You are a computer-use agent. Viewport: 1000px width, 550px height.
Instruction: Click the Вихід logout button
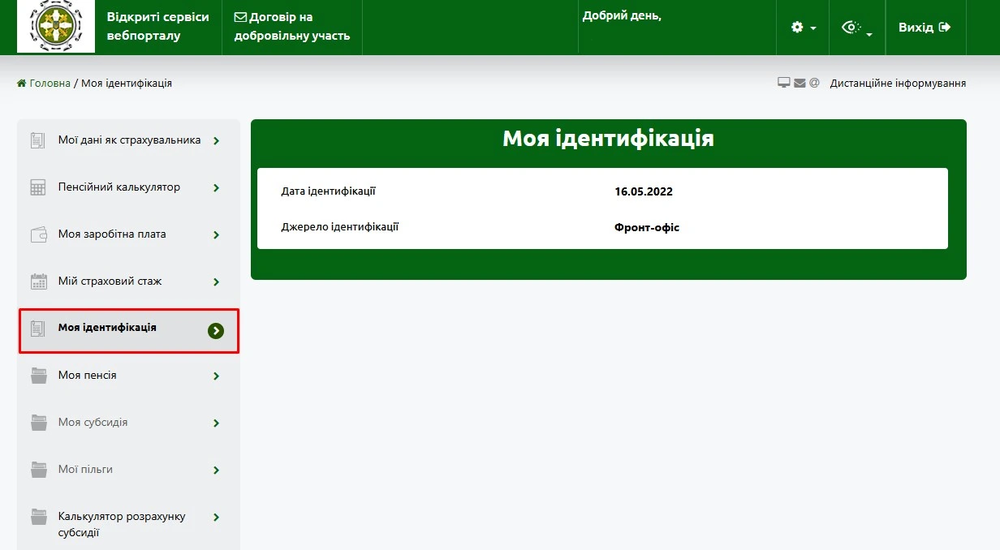(x=924, y=28)
